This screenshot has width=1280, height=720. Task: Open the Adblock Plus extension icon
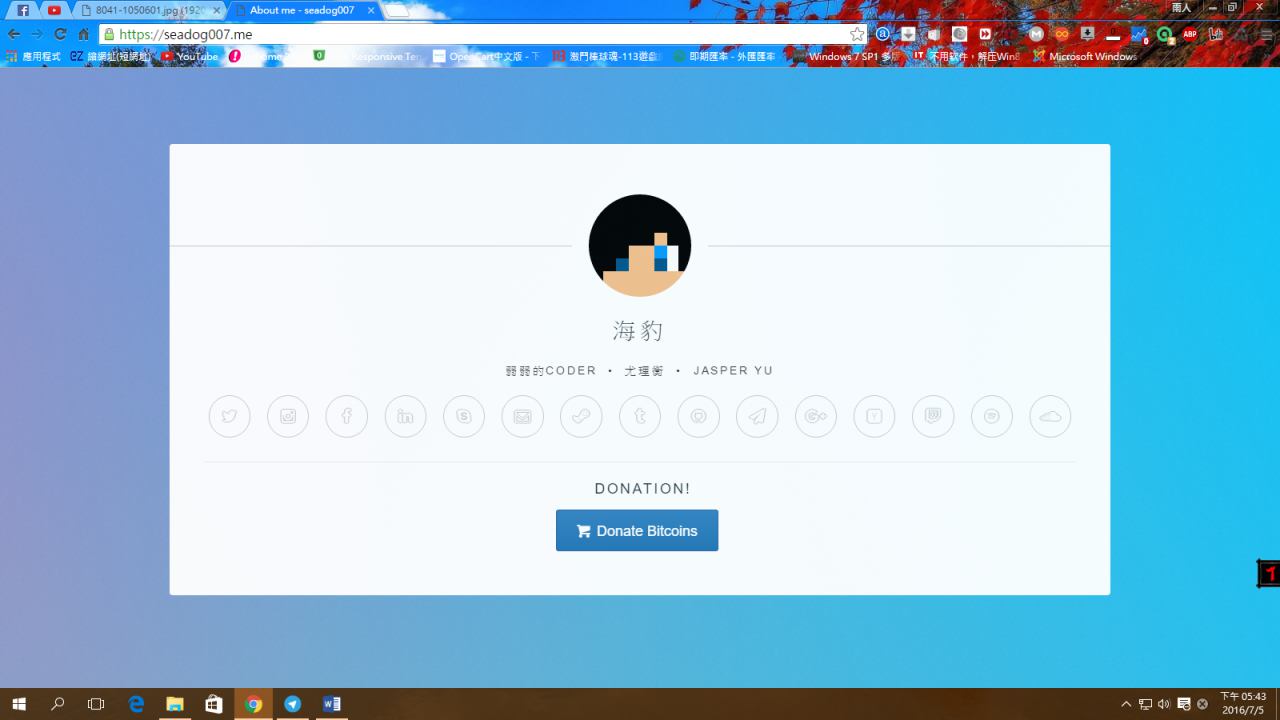pyautogui.click(x=1190, y=34)
